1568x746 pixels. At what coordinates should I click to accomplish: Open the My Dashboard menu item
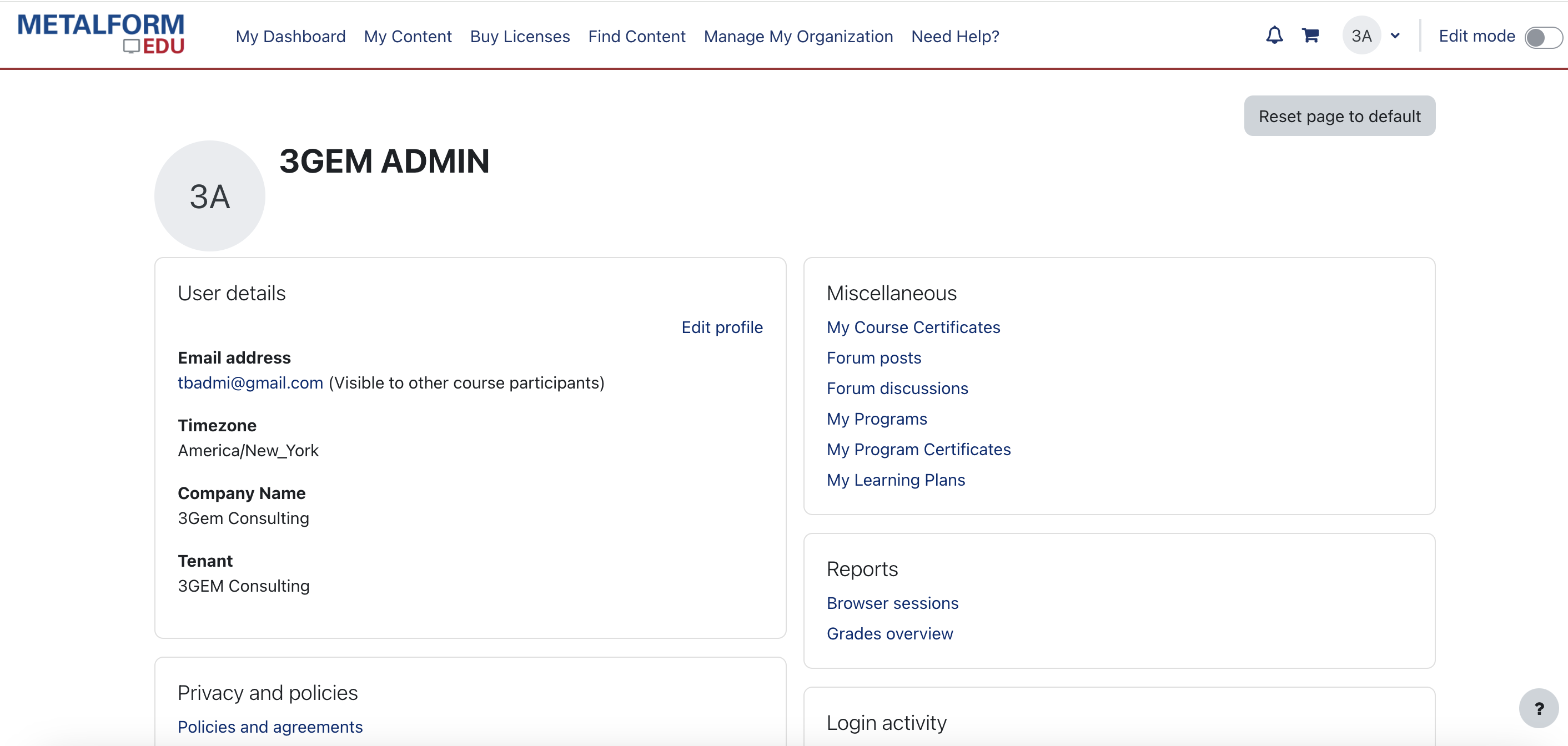point(290,37)
